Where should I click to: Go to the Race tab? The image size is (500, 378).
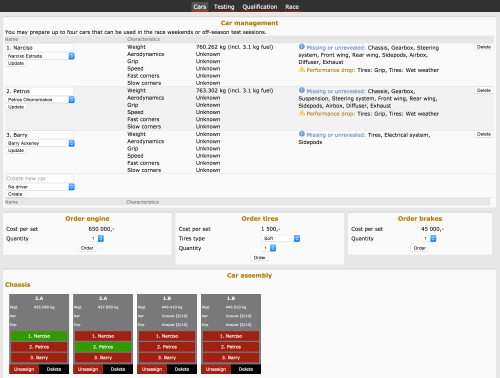(x=292, y=7)
